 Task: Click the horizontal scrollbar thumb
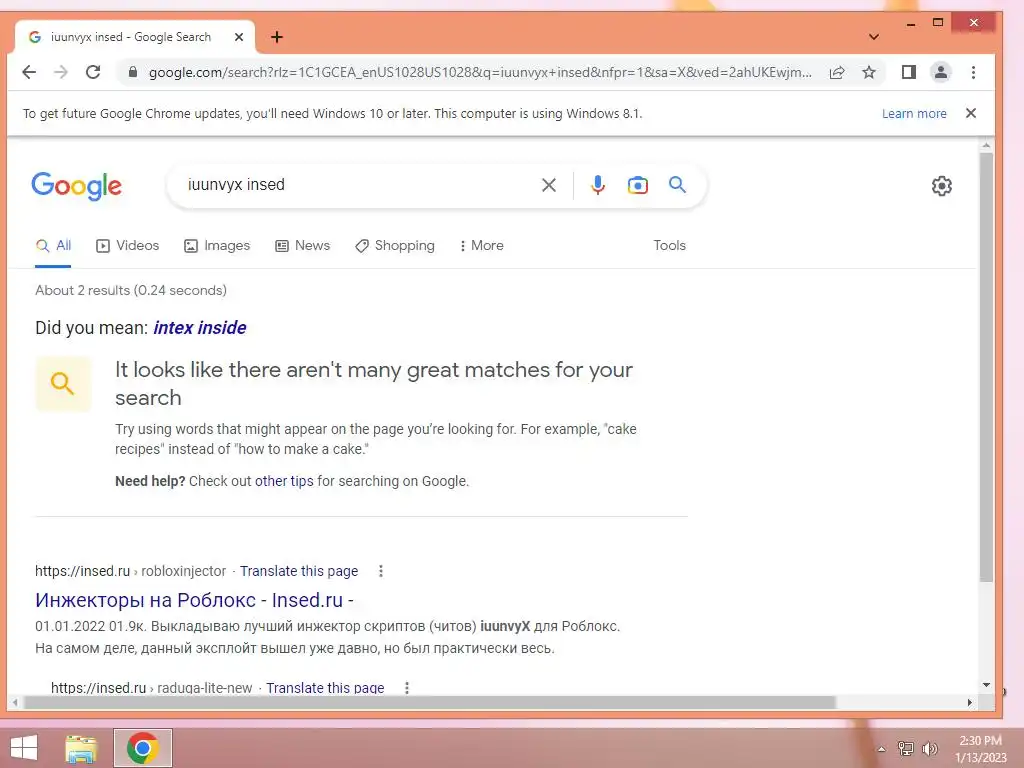(430, 703)
